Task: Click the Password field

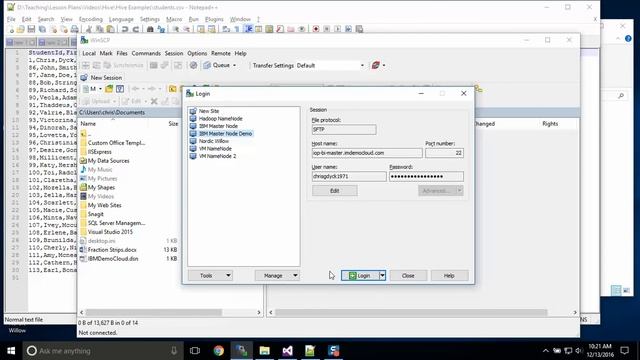Action: 426,176
